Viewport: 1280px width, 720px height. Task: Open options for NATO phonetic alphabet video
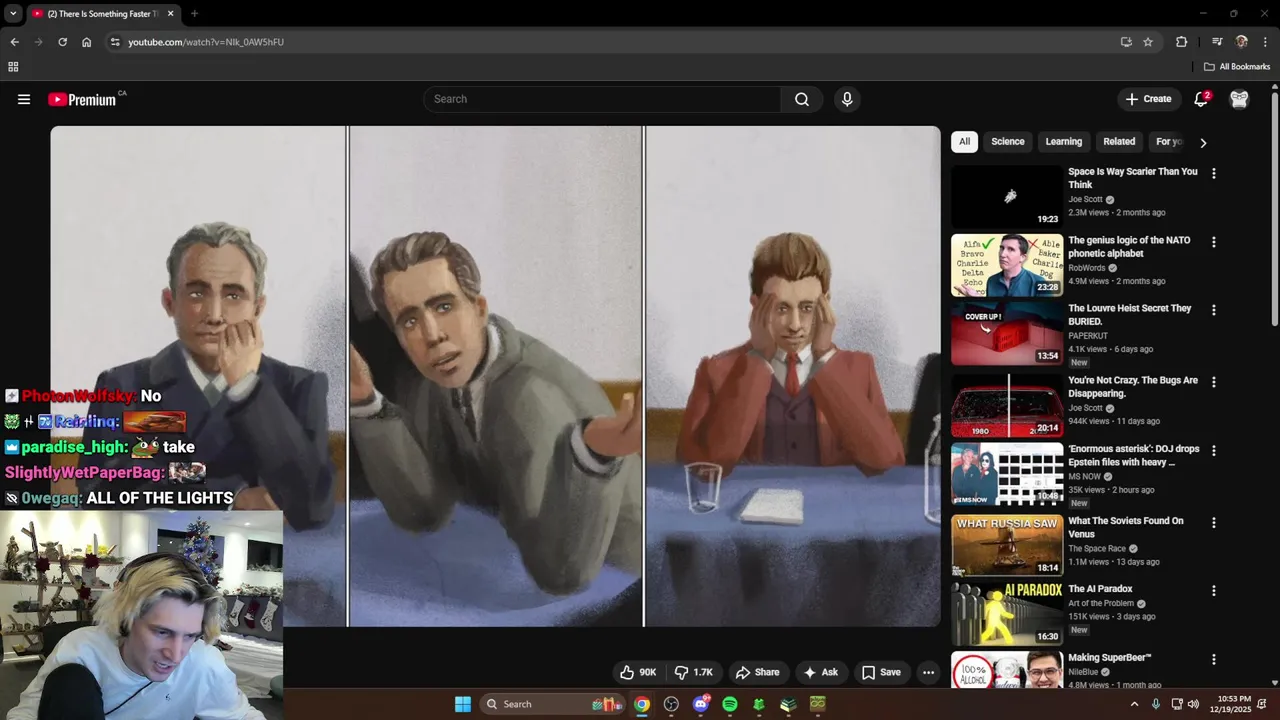coord(1214,243)
